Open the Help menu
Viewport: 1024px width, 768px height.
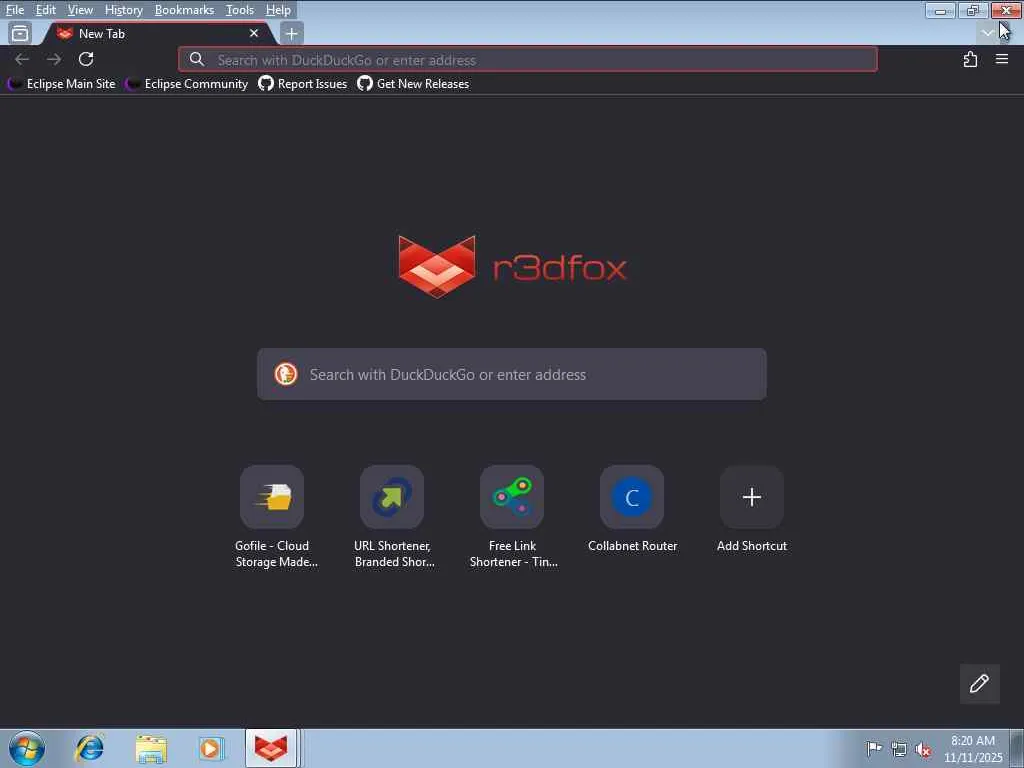point(278,10)
